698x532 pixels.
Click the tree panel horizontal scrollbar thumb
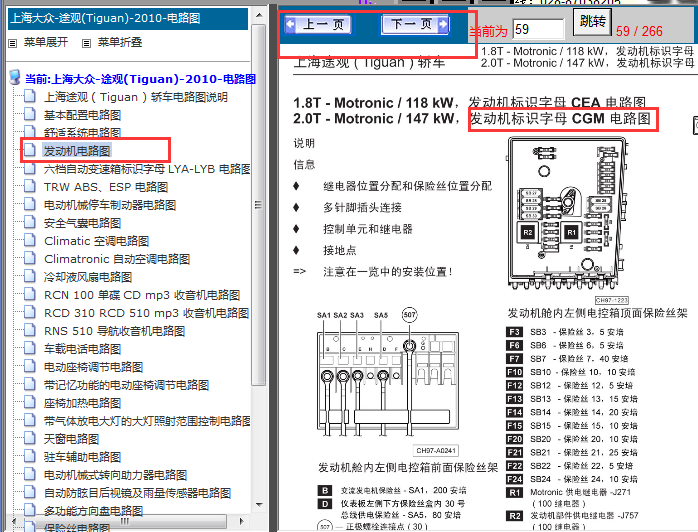click(125, 521)
